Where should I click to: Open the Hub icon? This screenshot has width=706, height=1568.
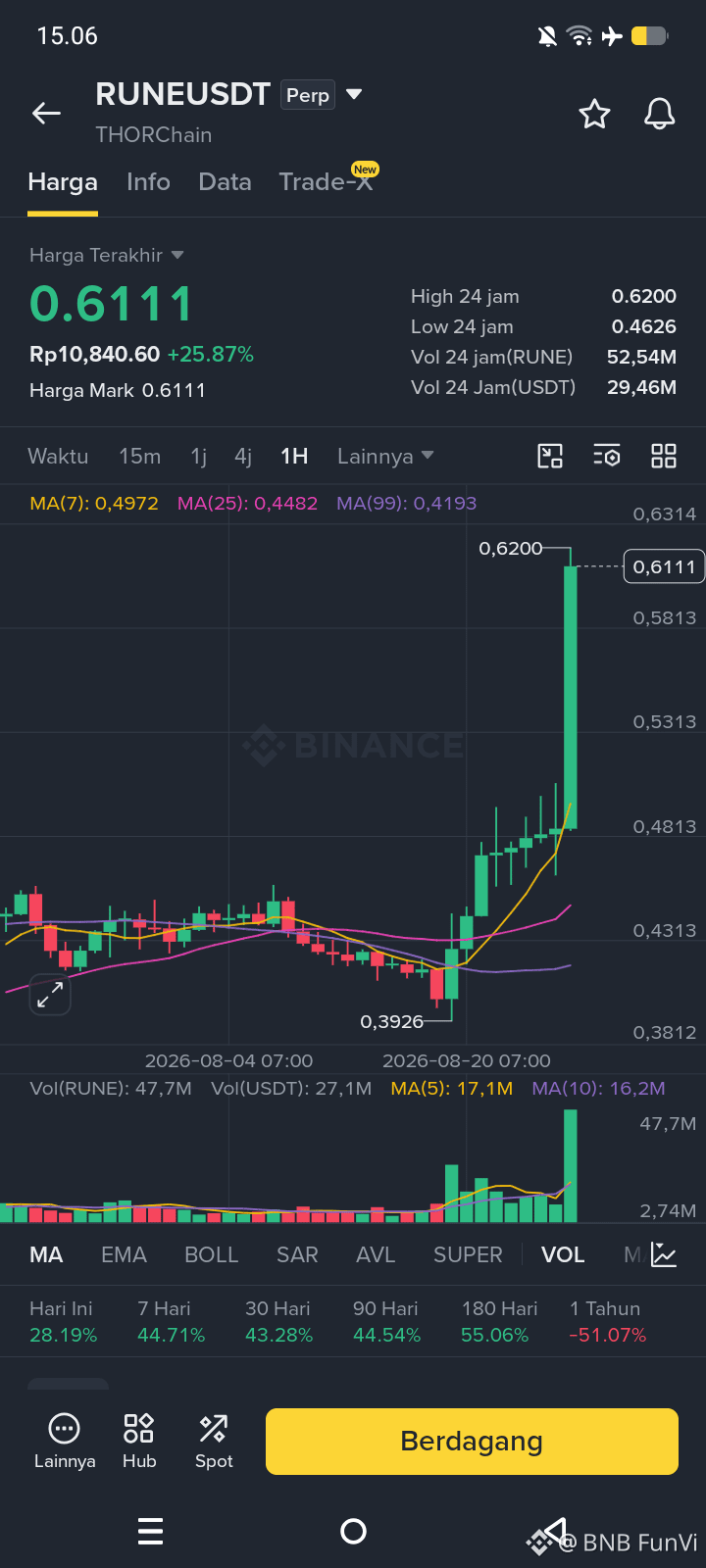[139, 1442]
